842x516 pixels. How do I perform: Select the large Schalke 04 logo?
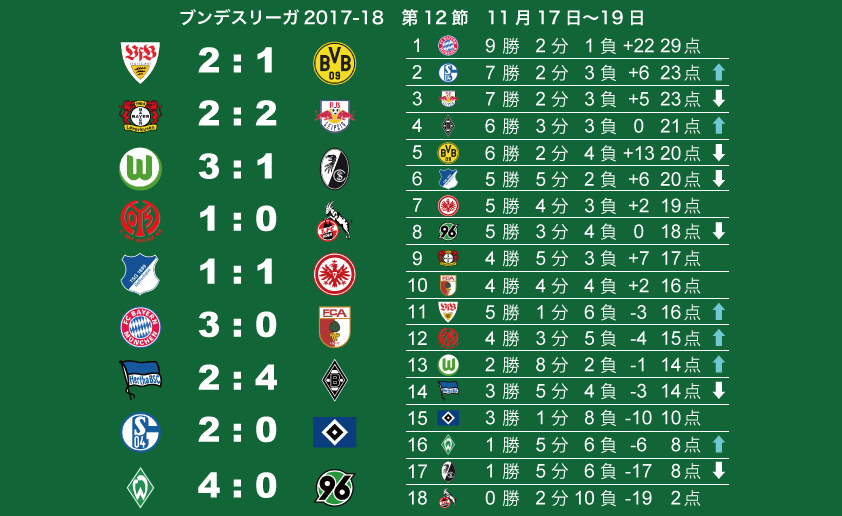tap(140, 432)
